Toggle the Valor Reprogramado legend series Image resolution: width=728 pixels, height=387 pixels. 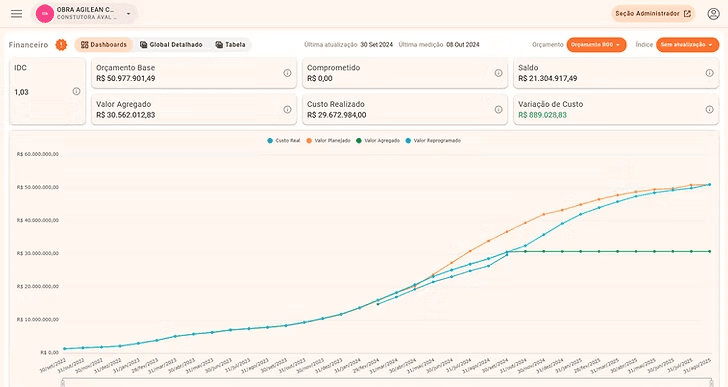[x=433, y=141]
